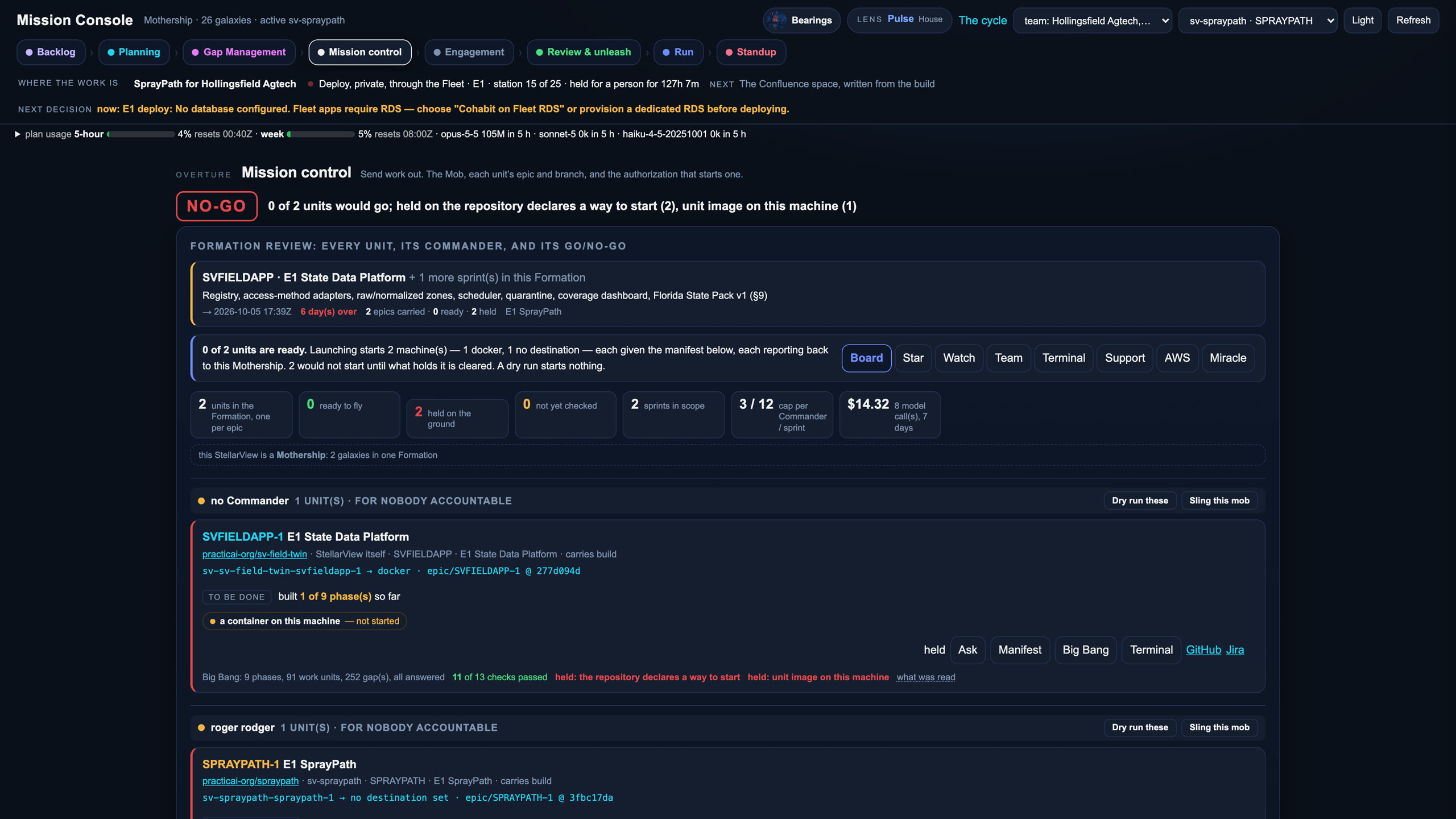Click the Refresh button
This screenshot has height=819, width=1456.
(1413, 20)
